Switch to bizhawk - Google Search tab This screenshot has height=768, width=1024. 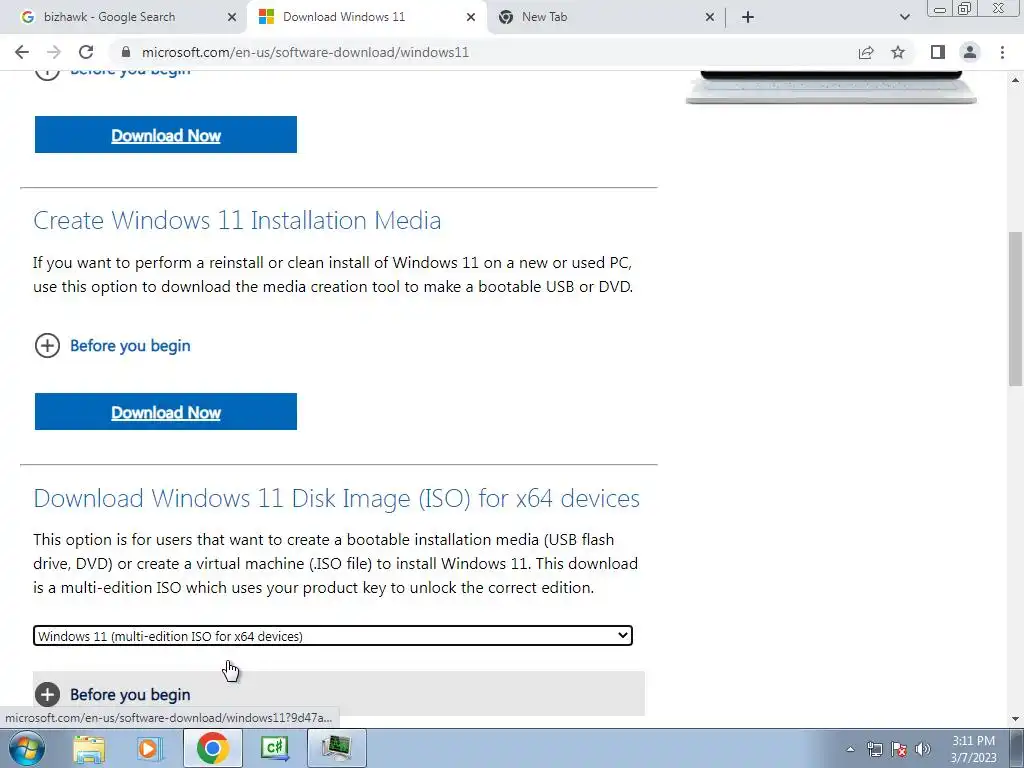[123, 18]
